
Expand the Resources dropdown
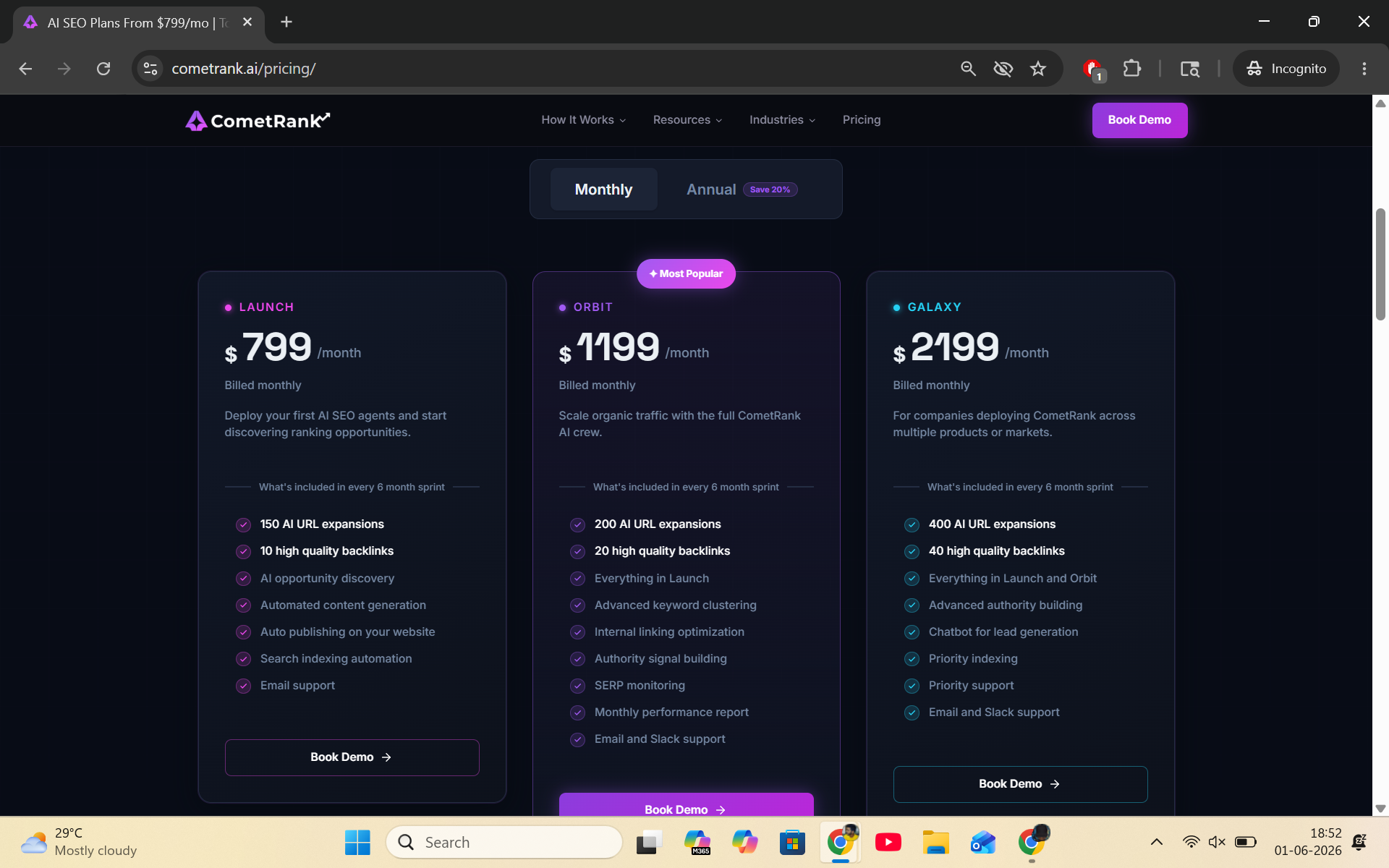click(x=687, y=120)
